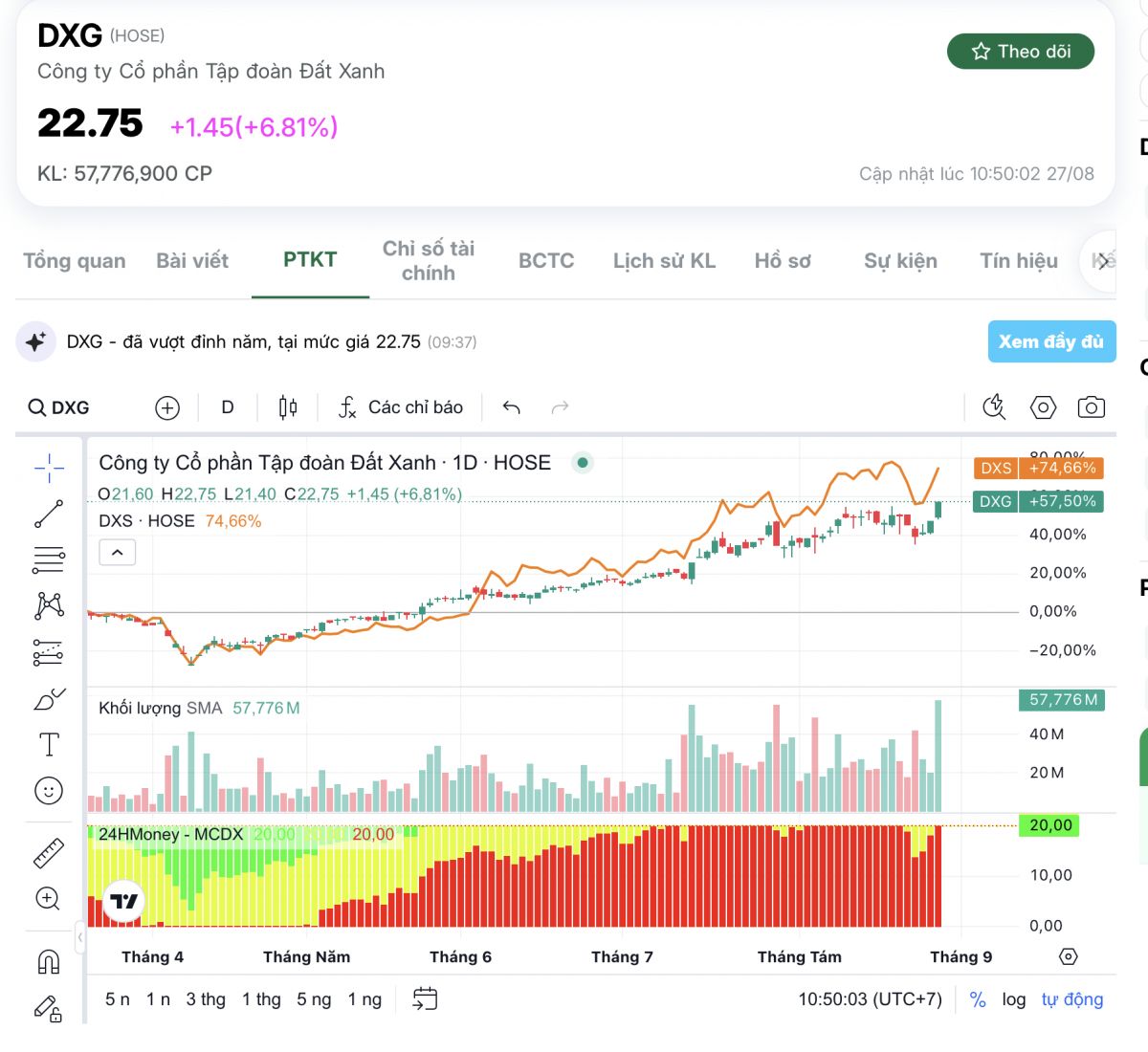Viewport: 1148px width, 1052px height.
Task: Set chart range to 1 n
Action: [x=158, y=999]
